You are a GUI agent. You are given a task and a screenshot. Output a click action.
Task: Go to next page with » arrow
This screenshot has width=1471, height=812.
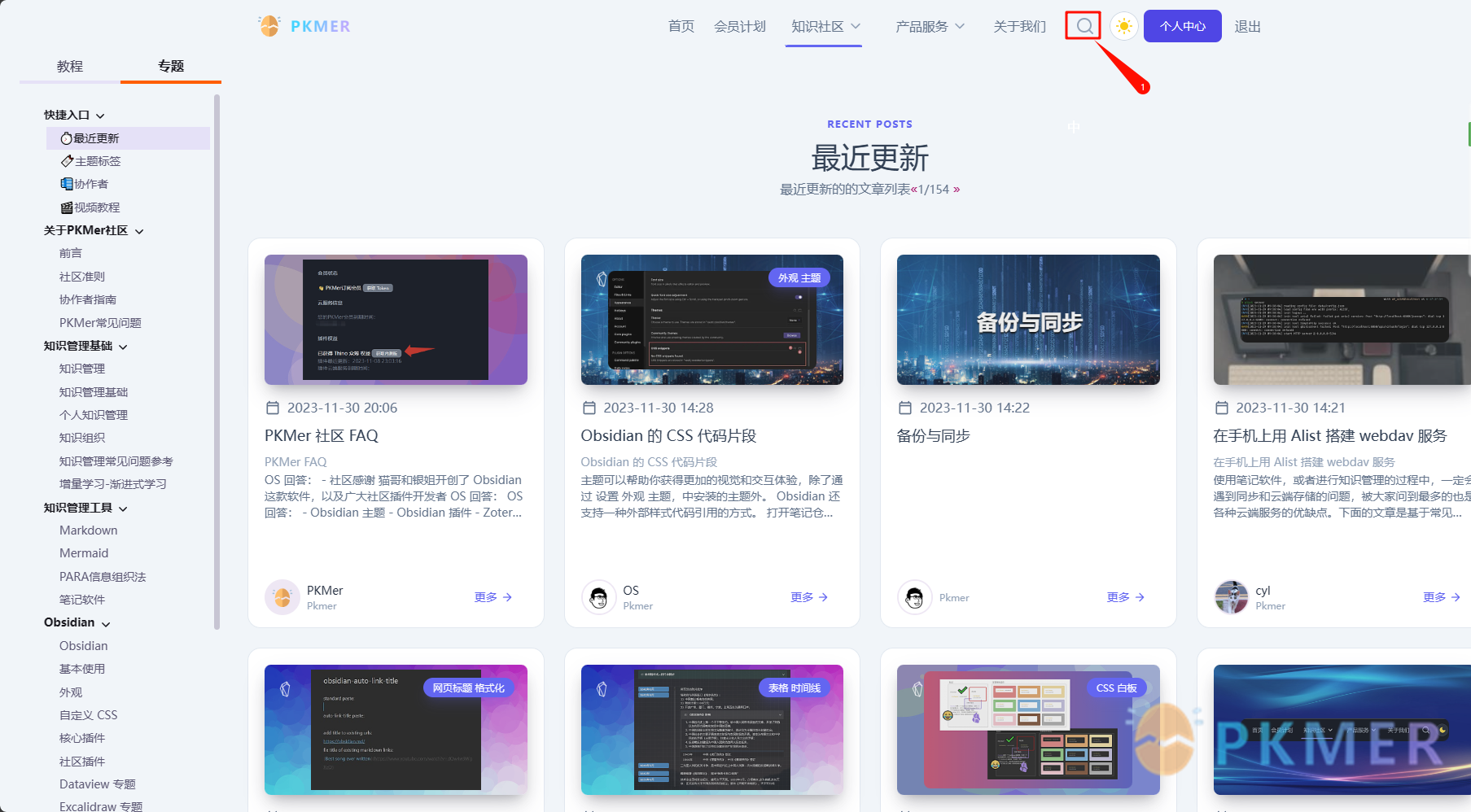(957, 190)
